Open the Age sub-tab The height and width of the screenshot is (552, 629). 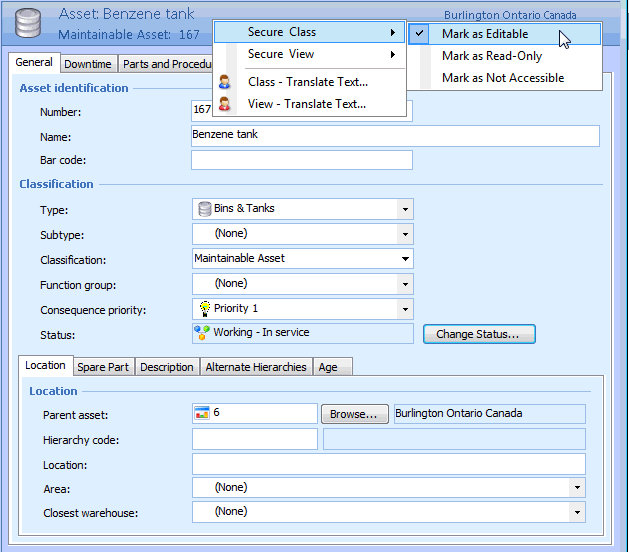coord(333,367)
